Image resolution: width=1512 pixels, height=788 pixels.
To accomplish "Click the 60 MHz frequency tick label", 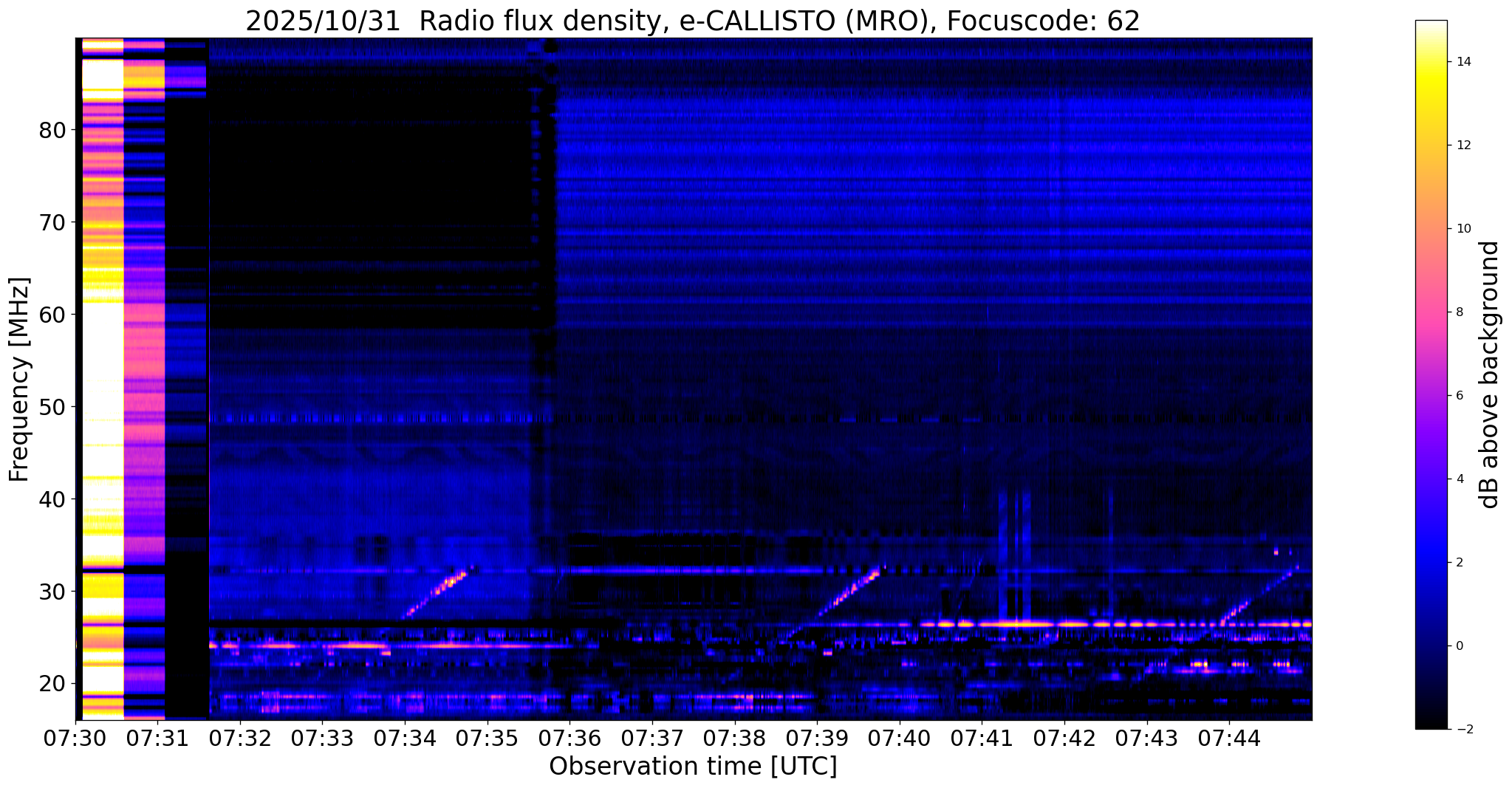I will click(52, 315).
